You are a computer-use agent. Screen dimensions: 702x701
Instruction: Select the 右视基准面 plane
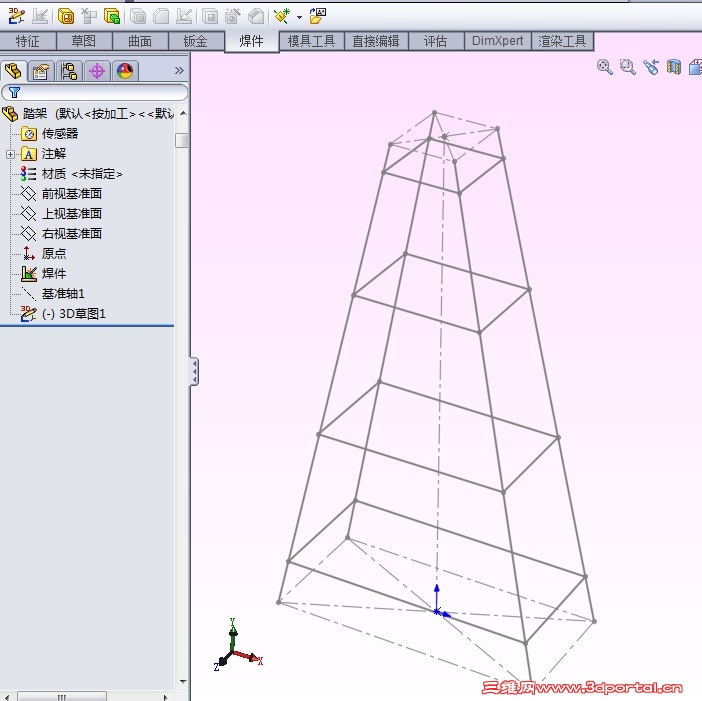(x=61, y=233)
